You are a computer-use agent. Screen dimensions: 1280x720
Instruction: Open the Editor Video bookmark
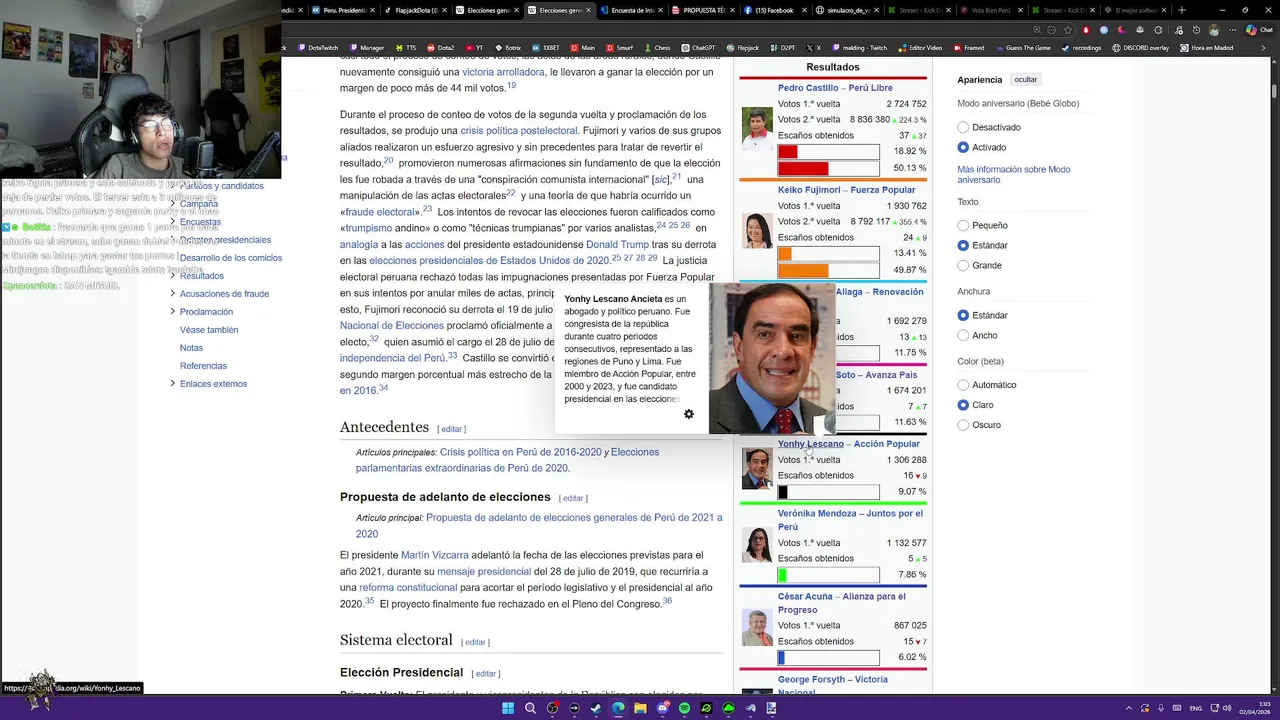[x=920, y=48]
